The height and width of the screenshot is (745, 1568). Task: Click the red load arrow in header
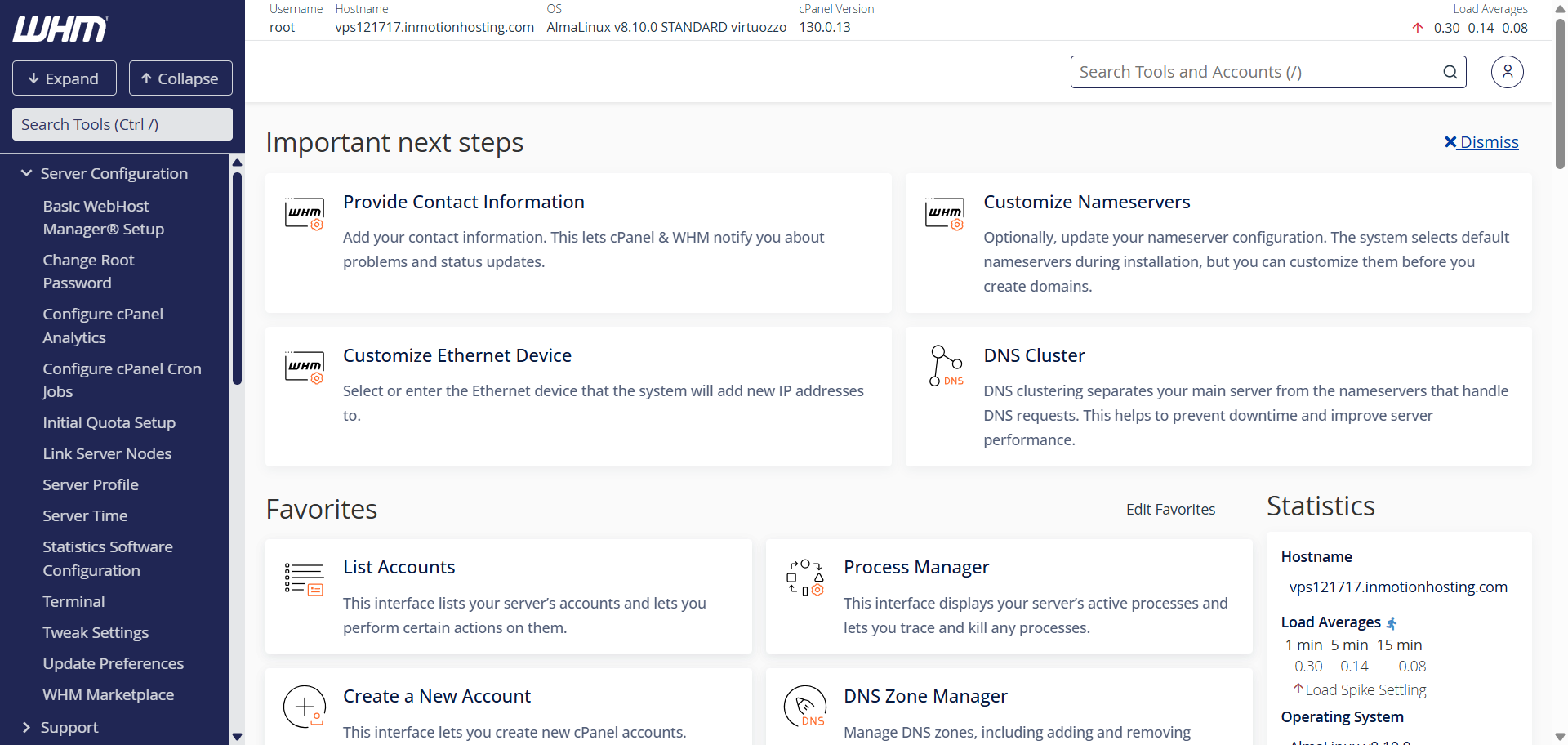coord(1418,28)
